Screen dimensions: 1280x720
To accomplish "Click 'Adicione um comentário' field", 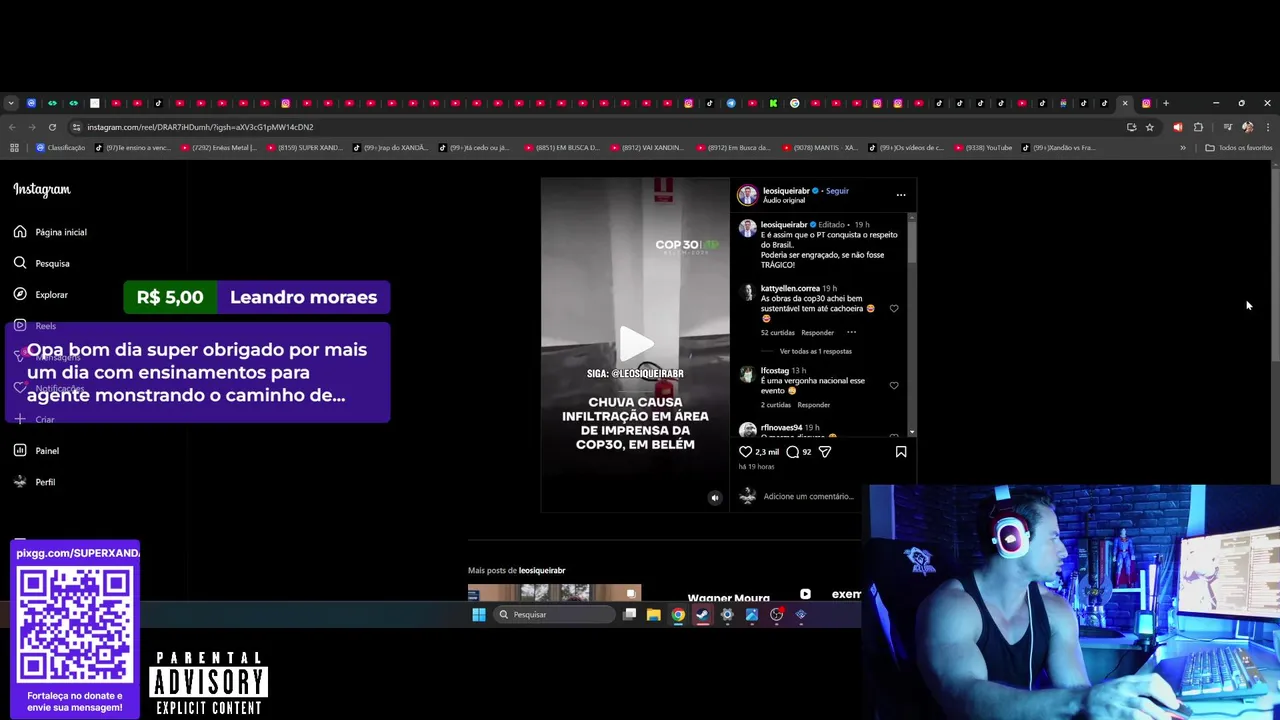I will click(x=808, y=497).
